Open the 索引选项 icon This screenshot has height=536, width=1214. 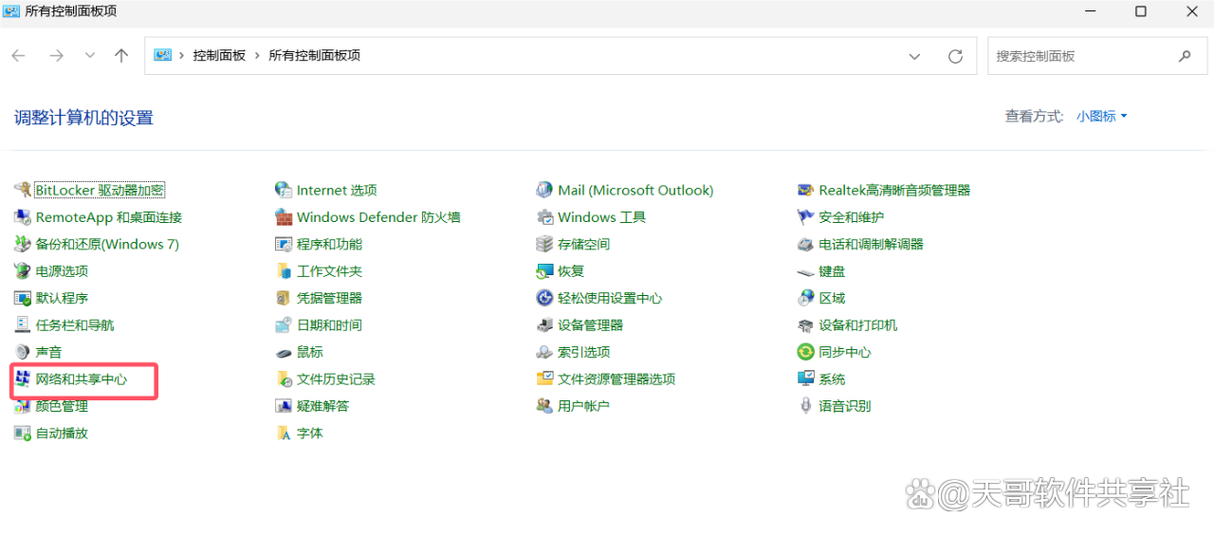[x=544, y=352]
